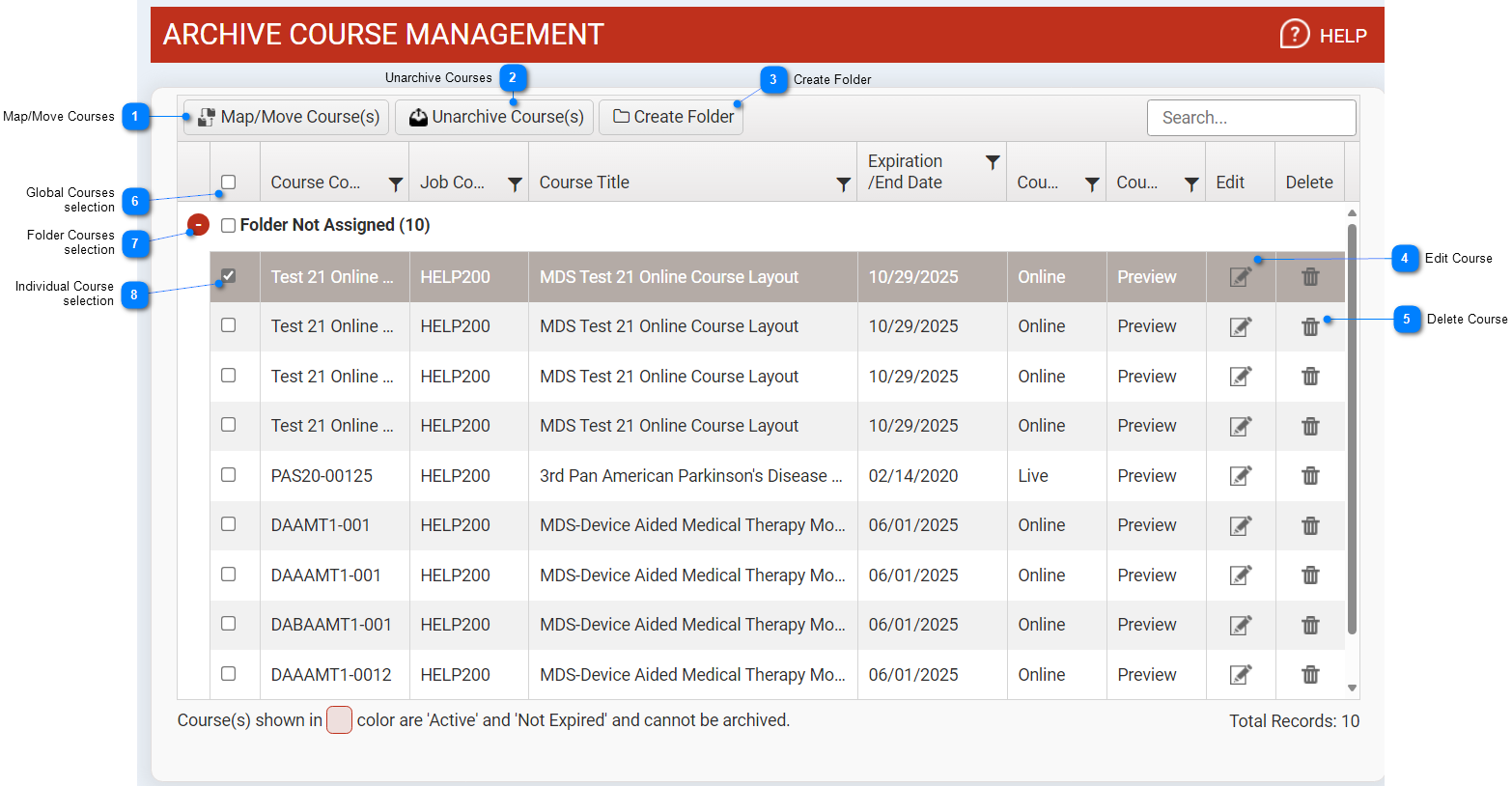Open Job Code column filter dropdown
The height and width of the screenshot is (786, 1512).
tap(515, 183)
